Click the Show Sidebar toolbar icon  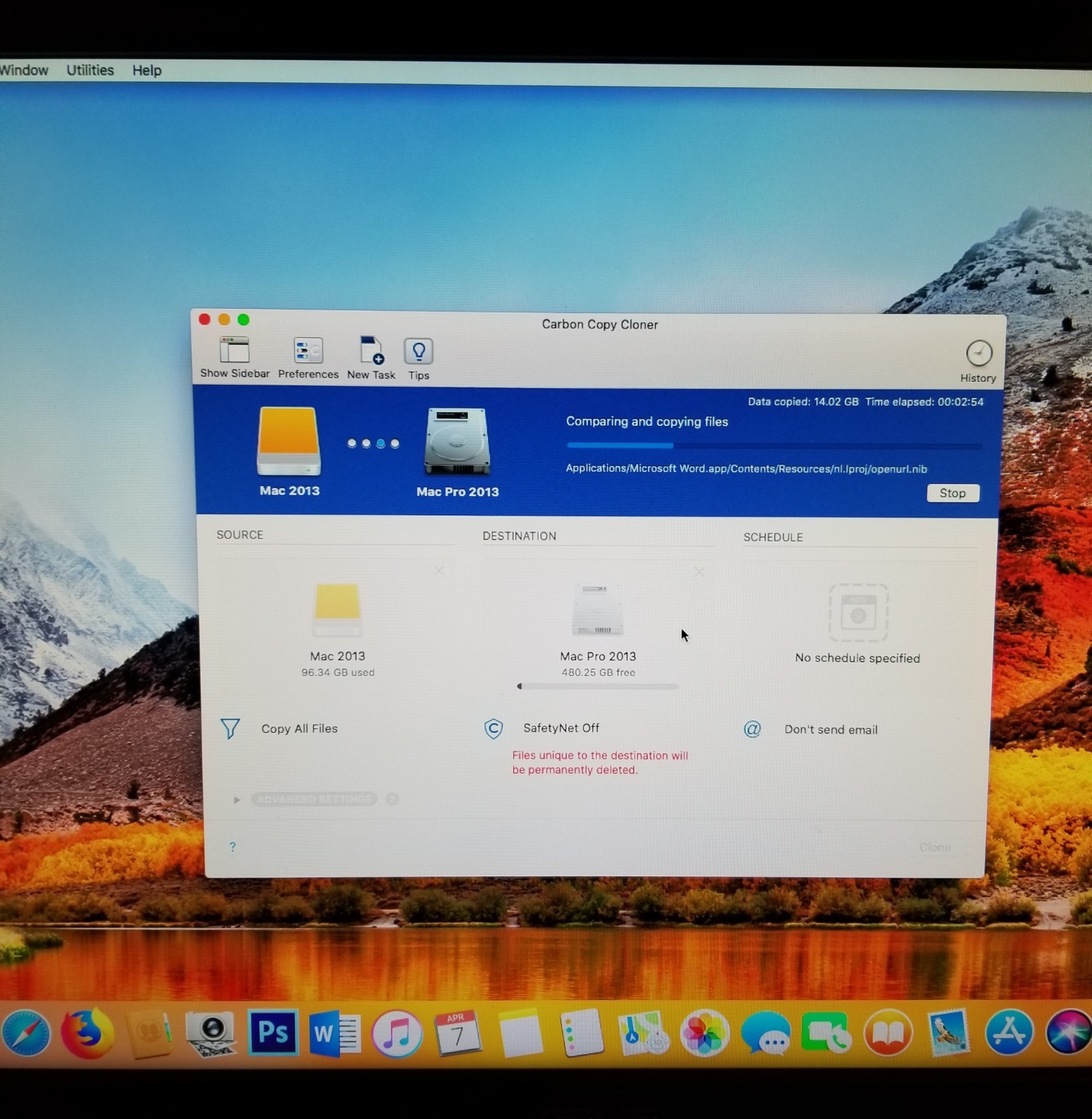click(x=234, y=350)
